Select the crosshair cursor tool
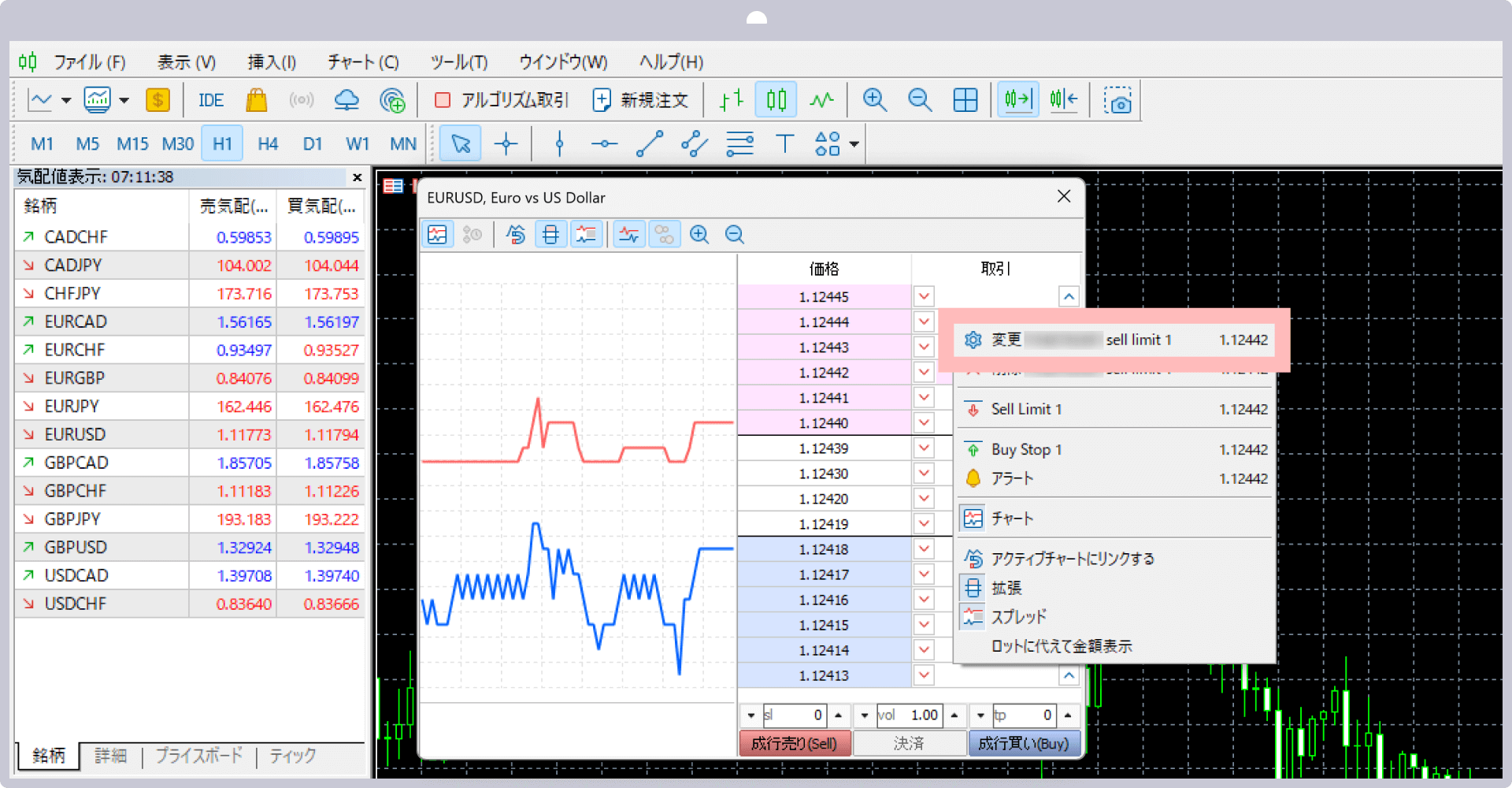Image resolution: width=1512 pixels, height=788 pixels. tap(506, 144)
